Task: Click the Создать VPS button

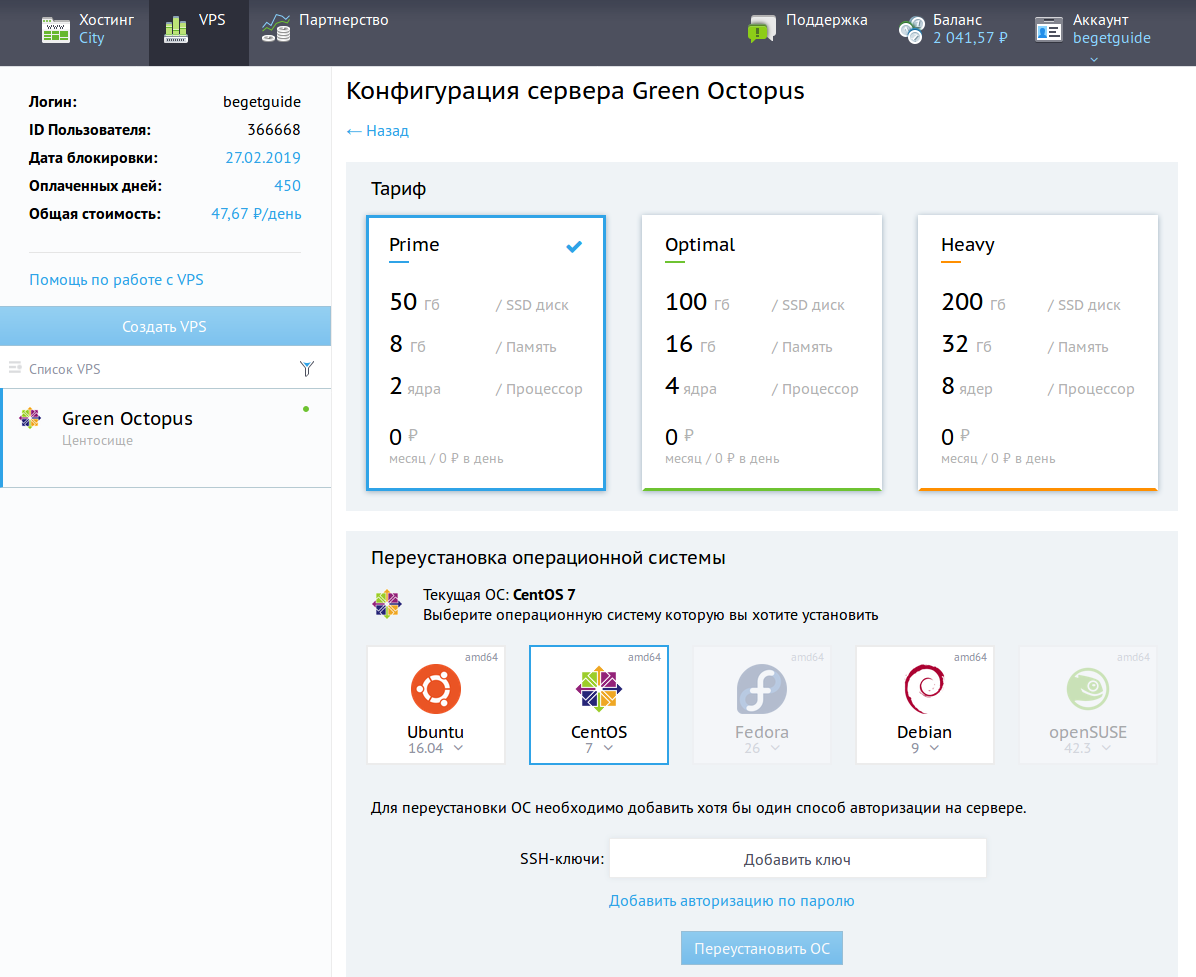Action: click(x=165, y=326)
